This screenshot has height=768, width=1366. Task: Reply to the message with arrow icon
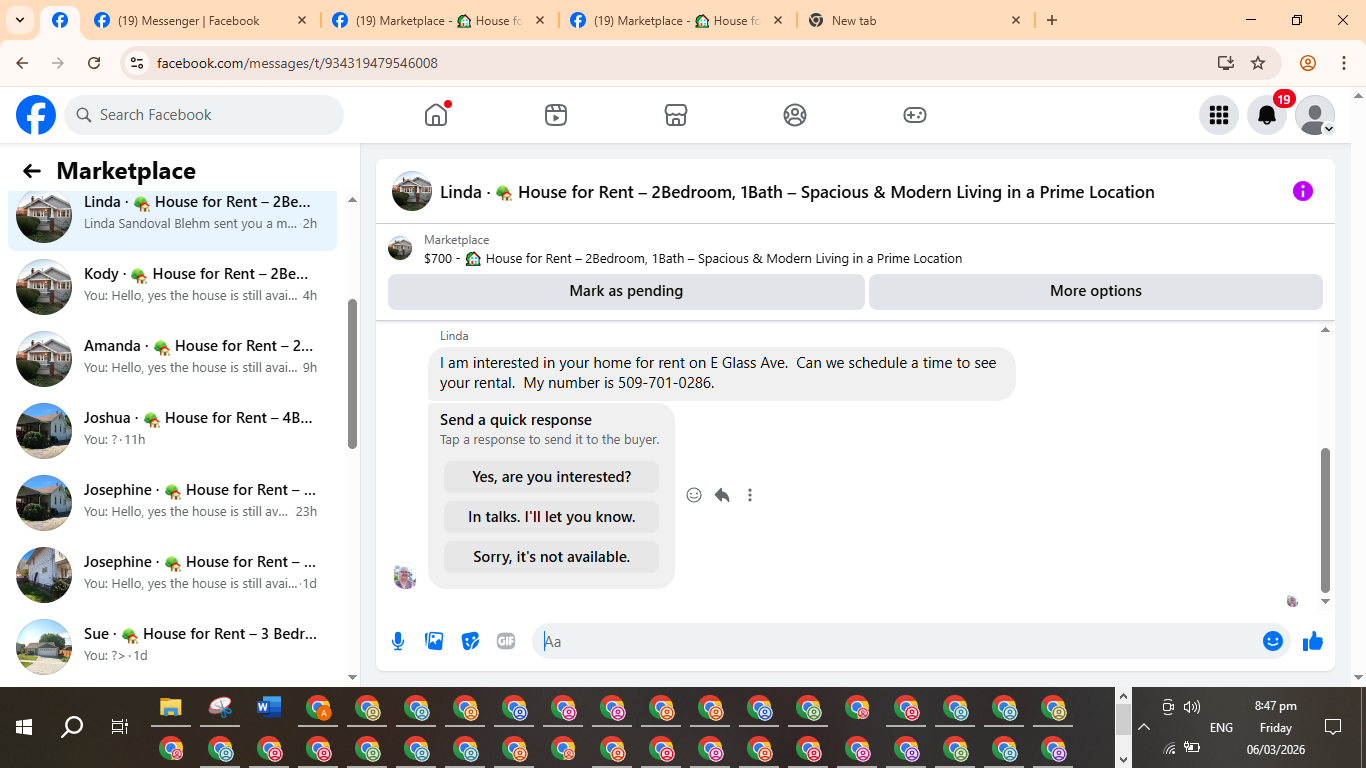click(722, 495)
